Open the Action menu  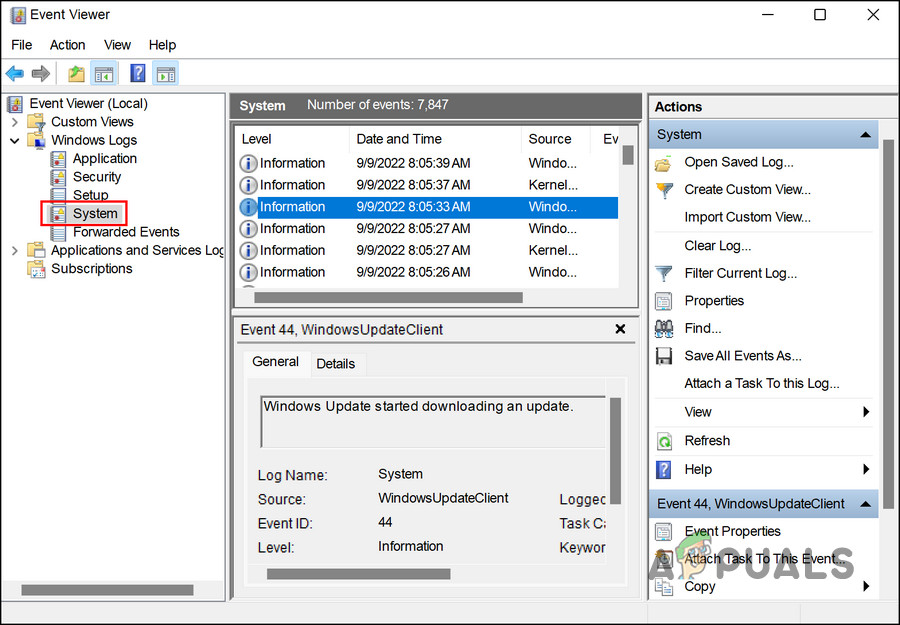(x=67, y=45)
